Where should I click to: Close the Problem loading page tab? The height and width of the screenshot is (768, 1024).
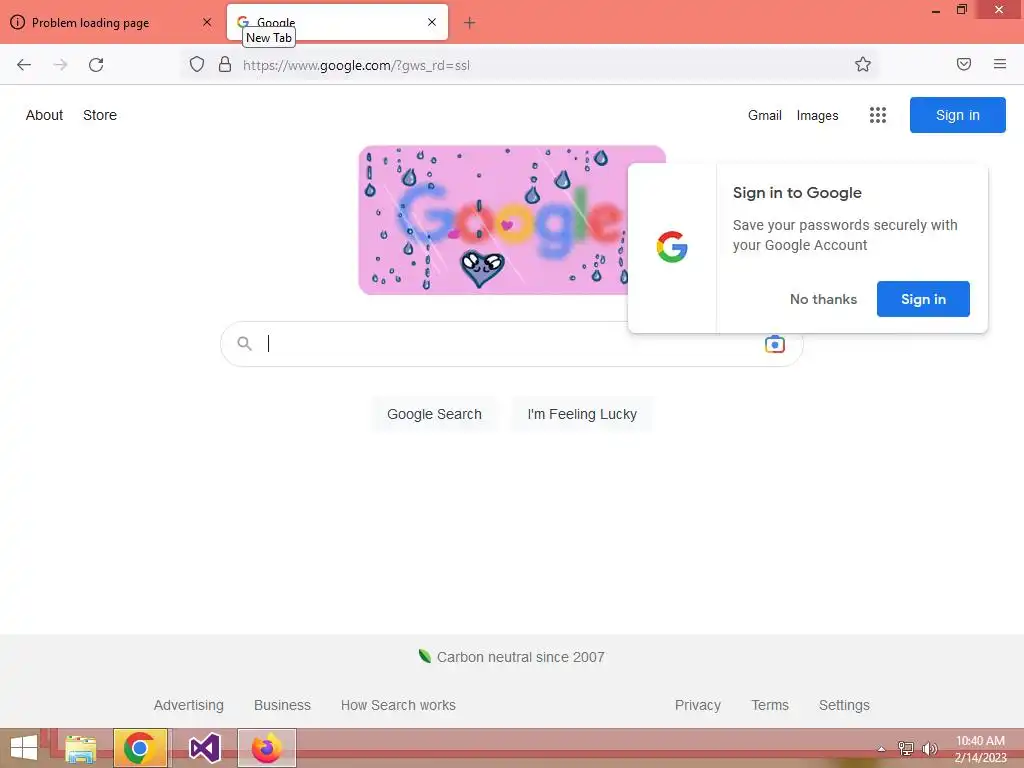click(207, 22)
